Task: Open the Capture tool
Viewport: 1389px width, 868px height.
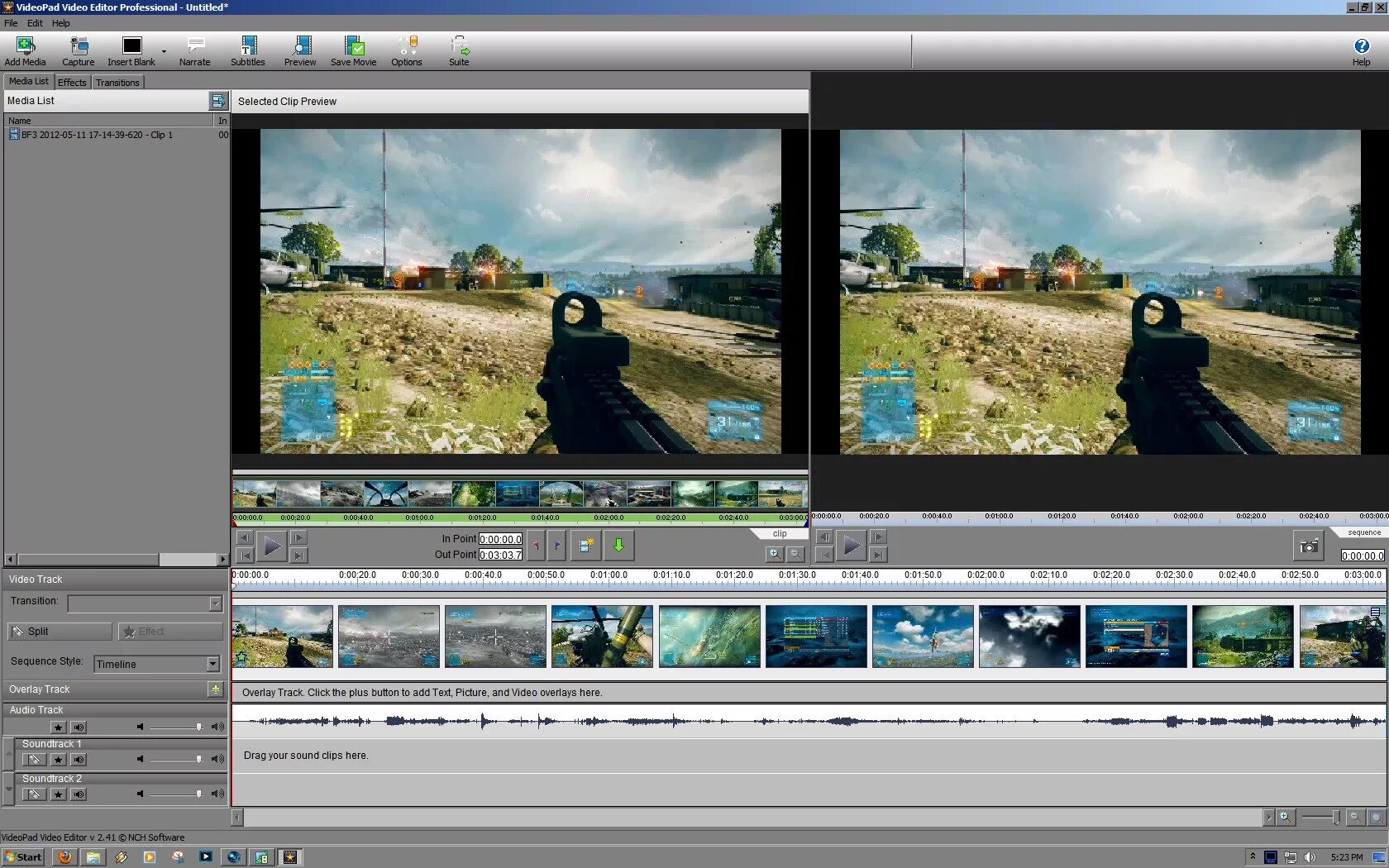Action: pos(79,50)
